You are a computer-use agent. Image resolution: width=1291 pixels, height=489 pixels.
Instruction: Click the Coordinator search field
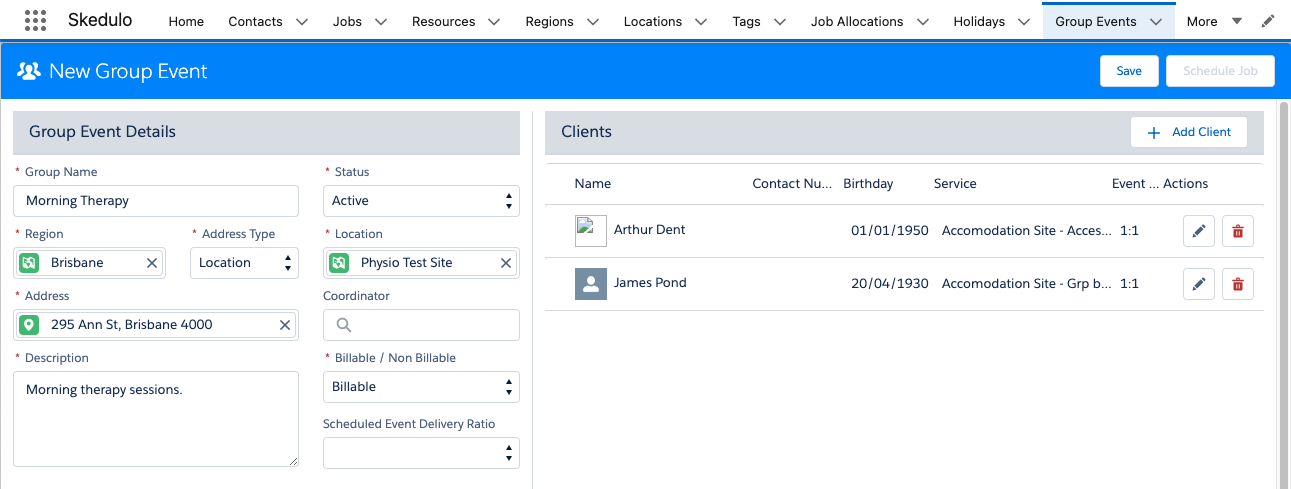point(421,325)
